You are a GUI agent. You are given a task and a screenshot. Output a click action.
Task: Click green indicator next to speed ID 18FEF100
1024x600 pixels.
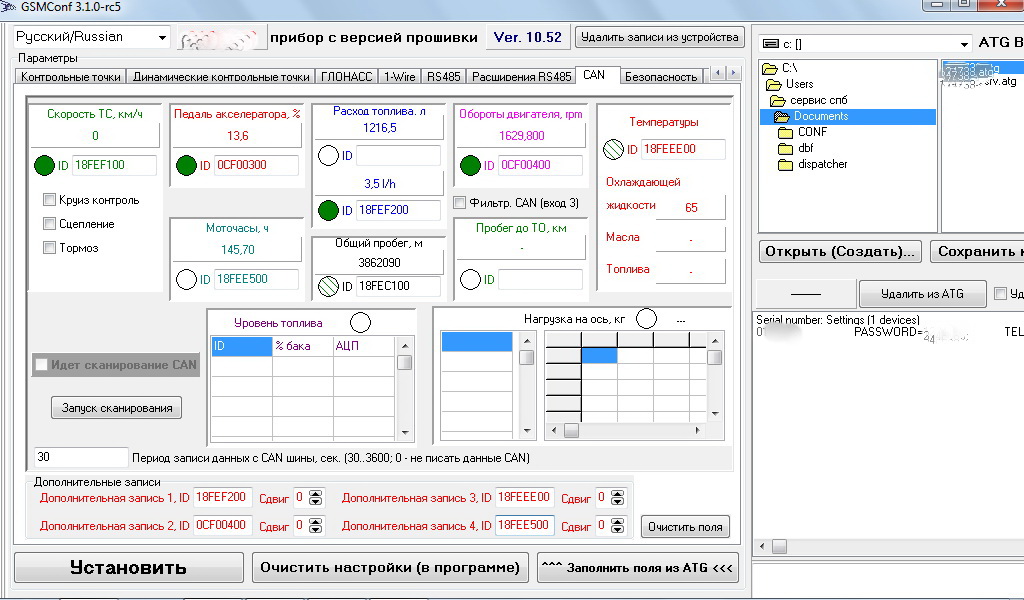point(44,165)
